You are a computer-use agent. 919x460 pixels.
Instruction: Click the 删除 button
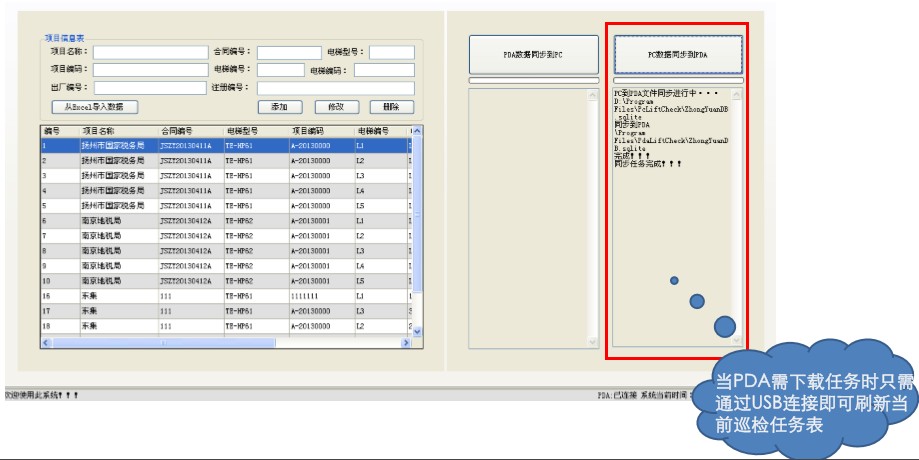(x=392, y=107)
